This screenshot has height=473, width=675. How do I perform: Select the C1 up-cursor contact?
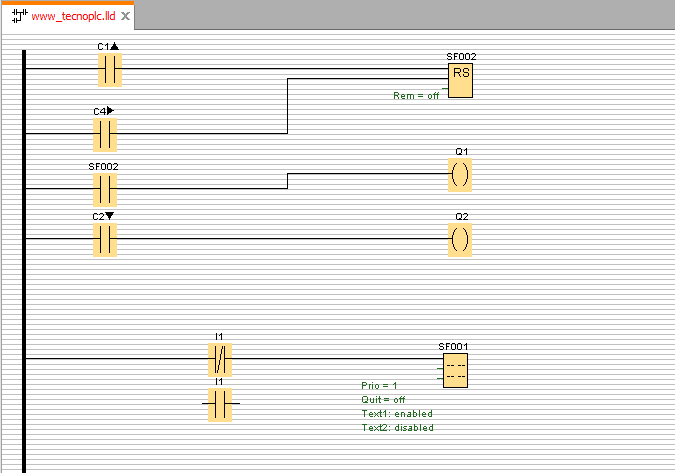coord(110,70)
